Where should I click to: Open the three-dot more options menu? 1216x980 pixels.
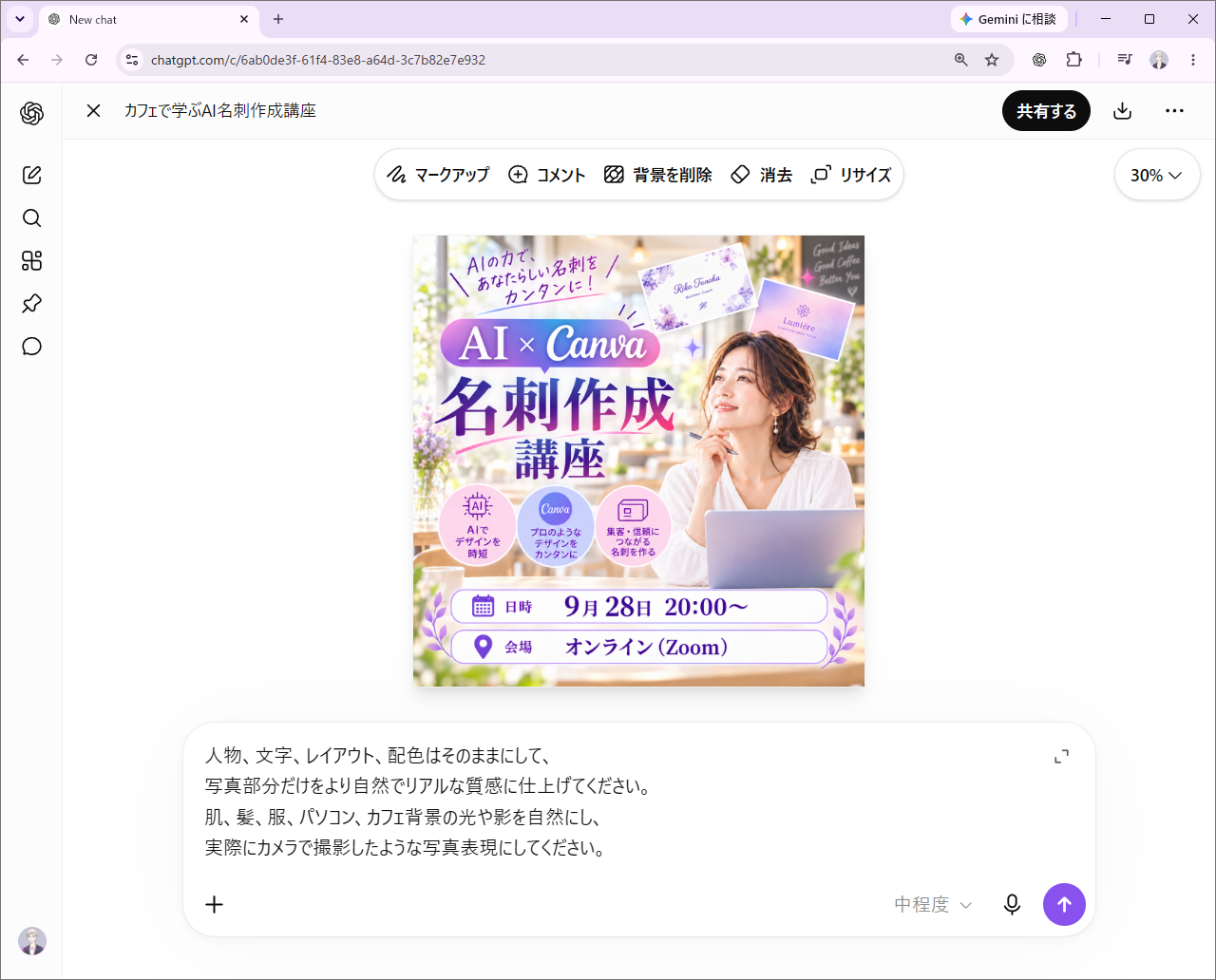1174,110
